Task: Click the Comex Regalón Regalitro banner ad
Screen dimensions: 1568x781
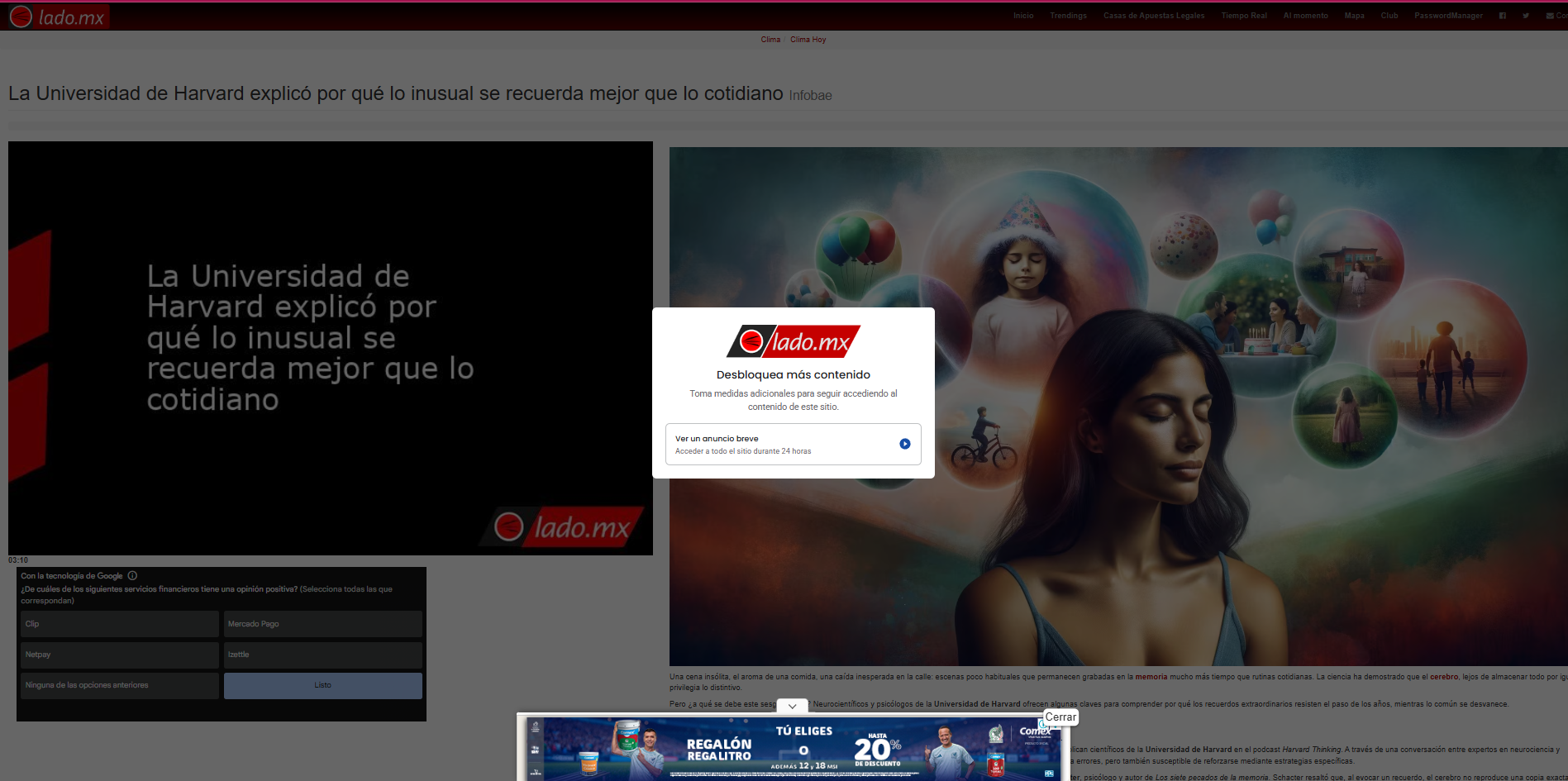Action: pyautogui.click(x=792, y=748)
